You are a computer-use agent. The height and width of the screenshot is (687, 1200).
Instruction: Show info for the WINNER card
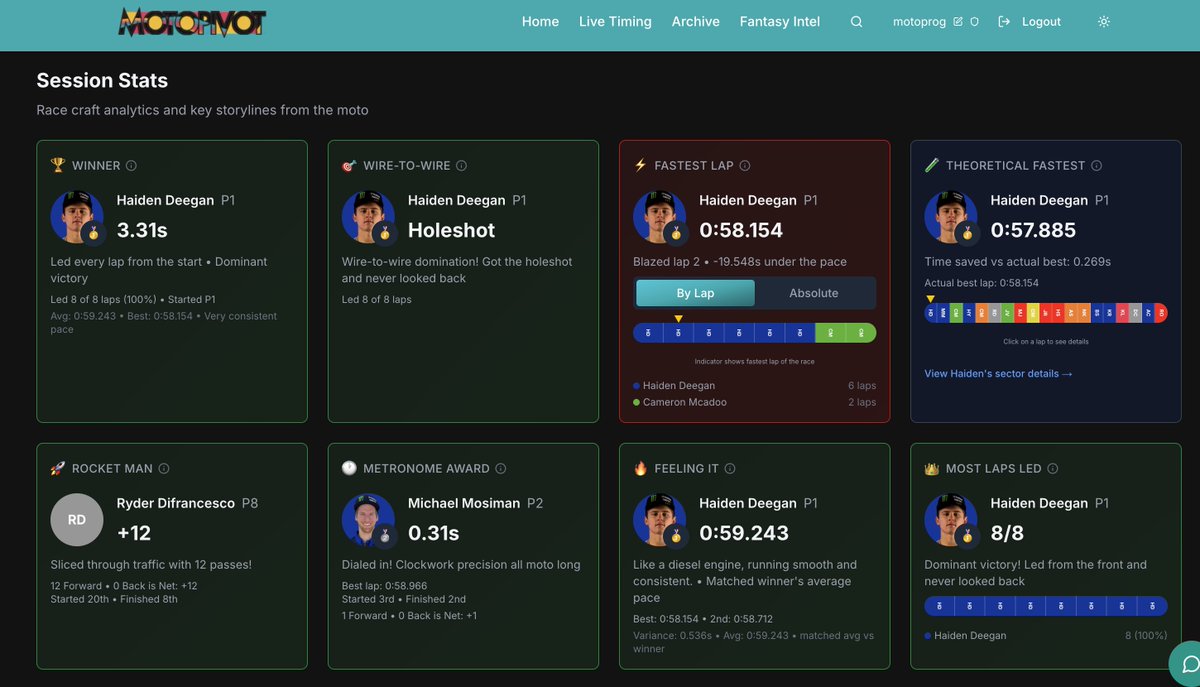[131, 166]
